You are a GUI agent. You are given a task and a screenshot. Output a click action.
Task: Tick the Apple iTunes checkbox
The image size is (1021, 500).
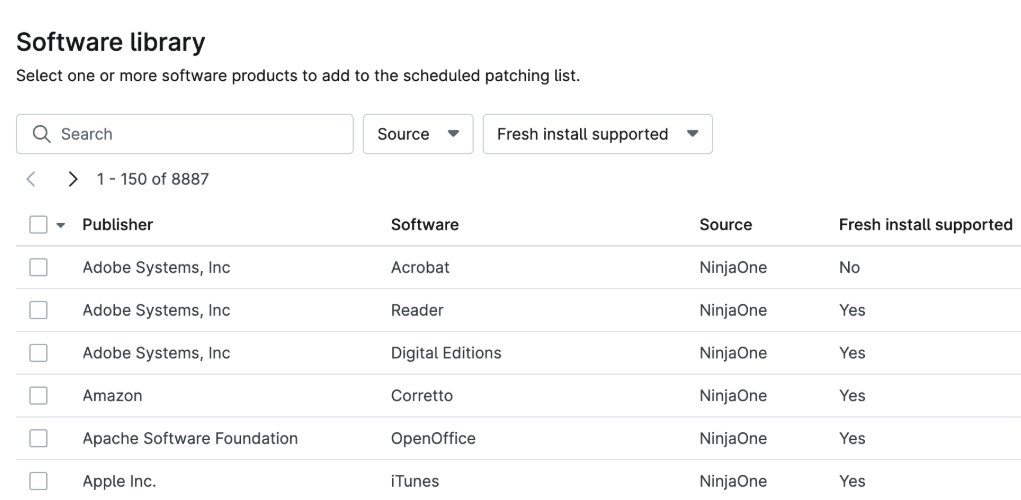(38, 481)
